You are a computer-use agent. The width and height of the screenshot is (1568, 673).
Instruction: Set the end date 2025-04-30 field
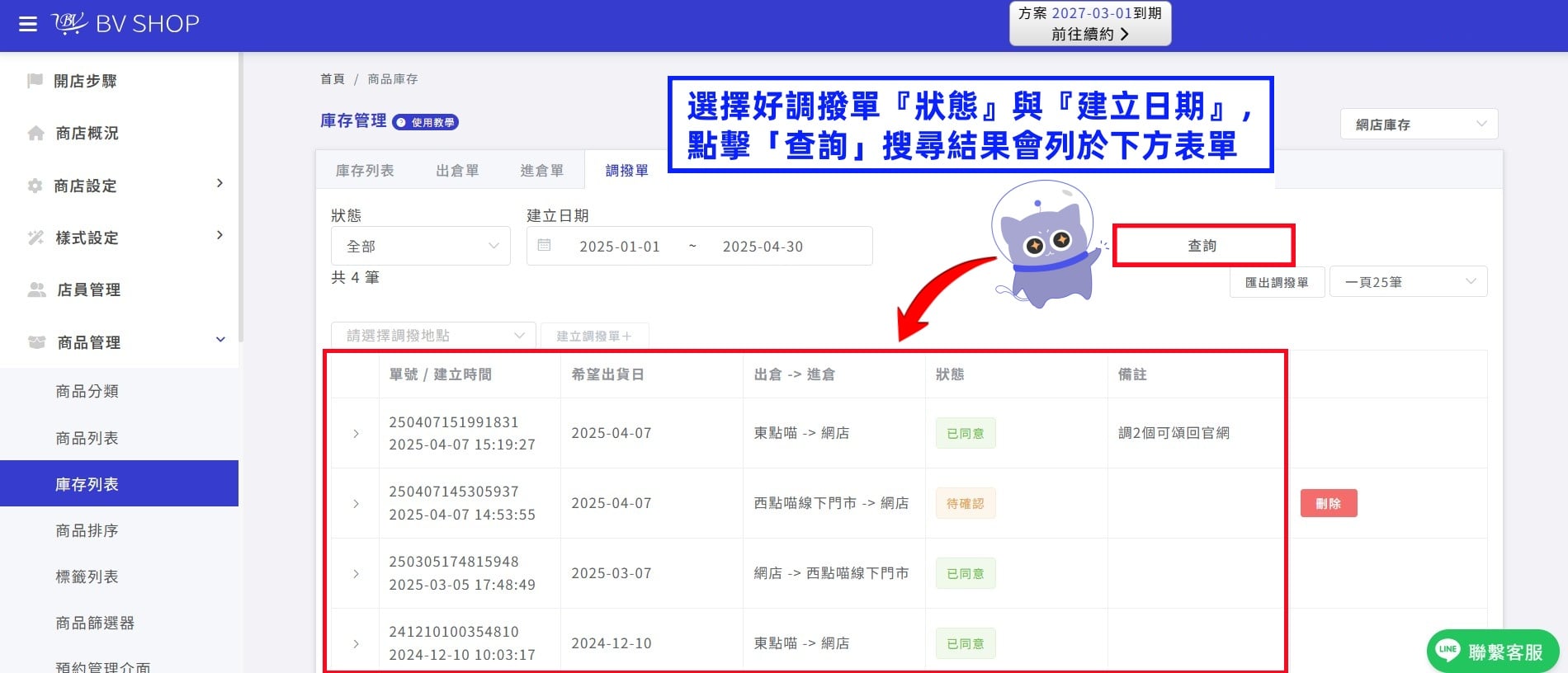pyautogui.click(x=763, y=247)
